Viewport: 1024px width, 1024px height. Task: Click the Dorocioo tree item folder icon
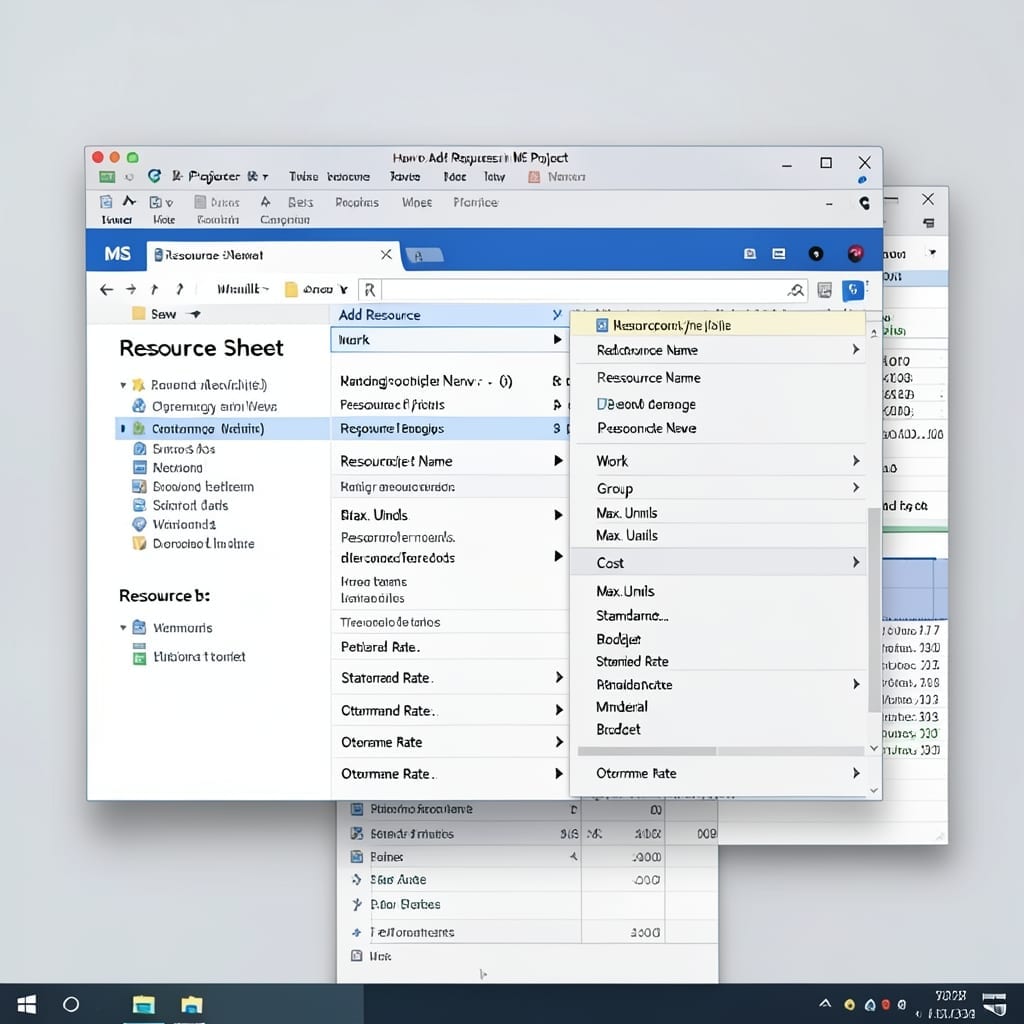click(139, 543)
